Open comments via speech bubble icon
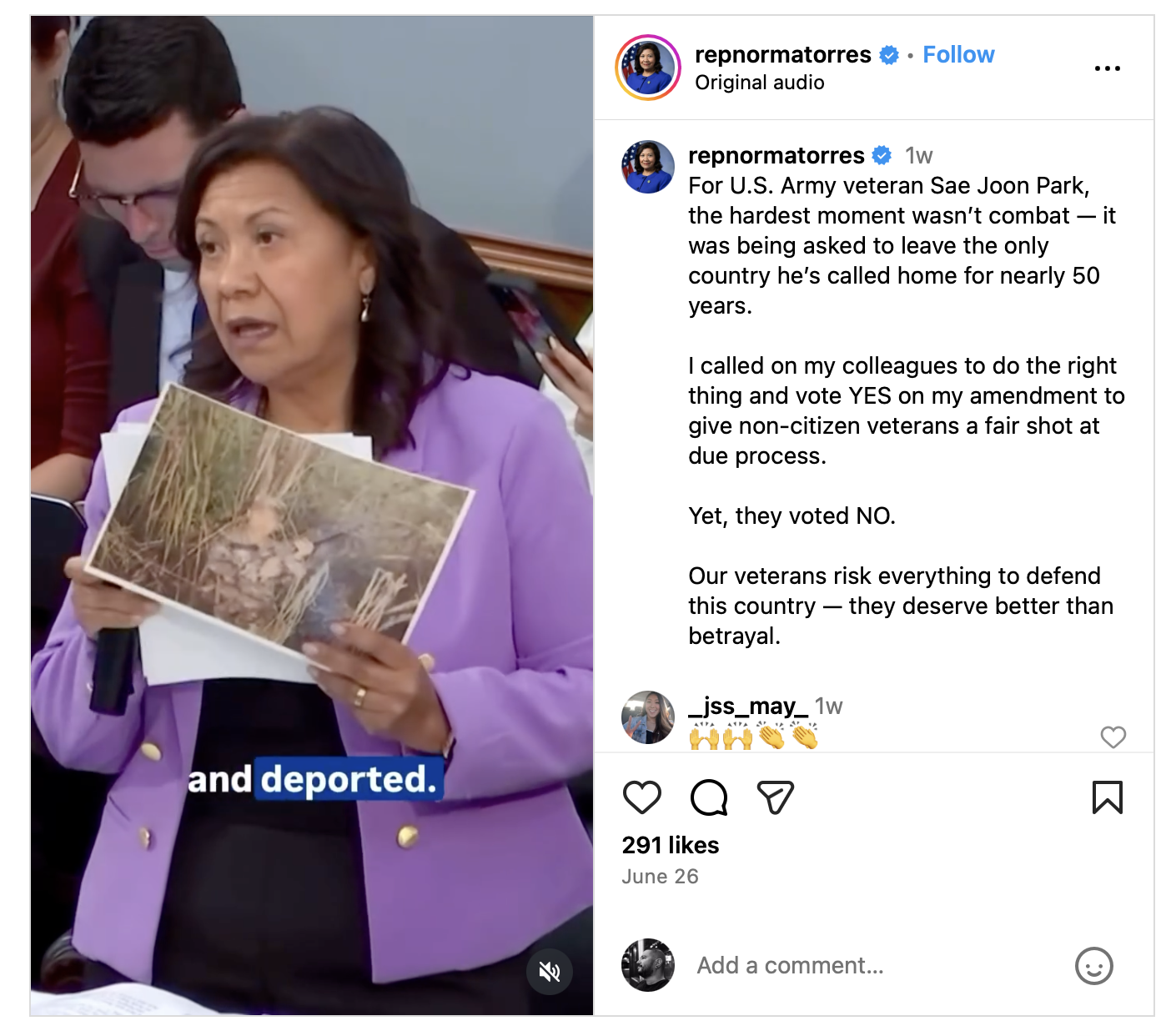 [x=709, y=797]
